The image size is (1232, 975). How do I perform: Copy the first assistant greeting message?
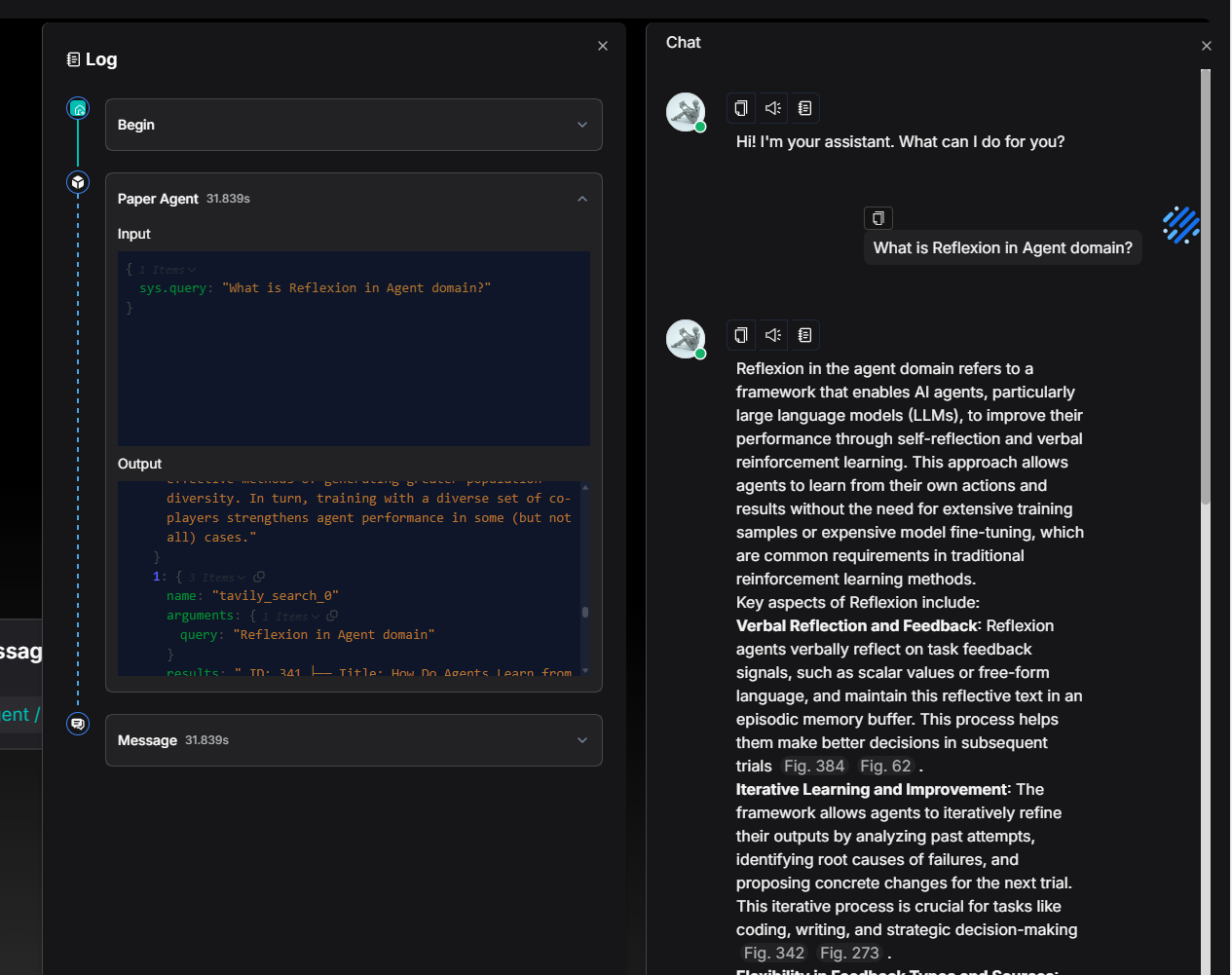(741, 108)
